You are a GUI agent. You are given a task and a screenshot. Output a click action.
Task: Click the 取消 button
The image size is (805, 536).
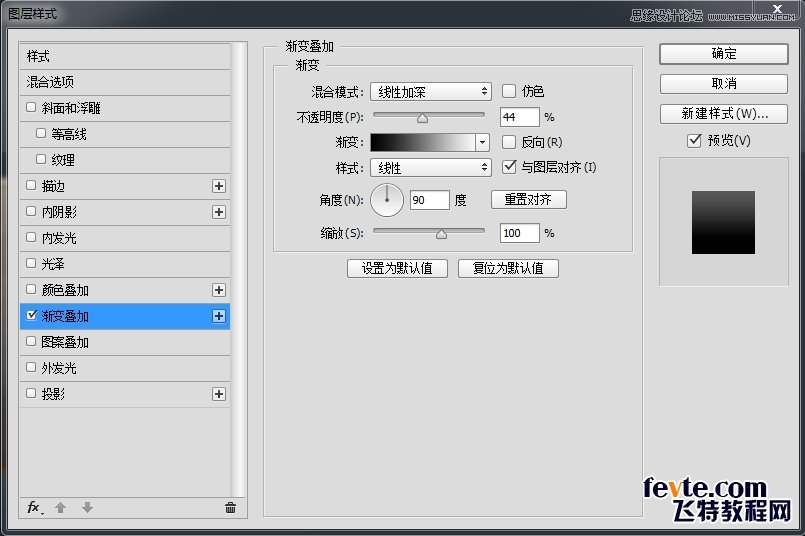click(723, 84)
